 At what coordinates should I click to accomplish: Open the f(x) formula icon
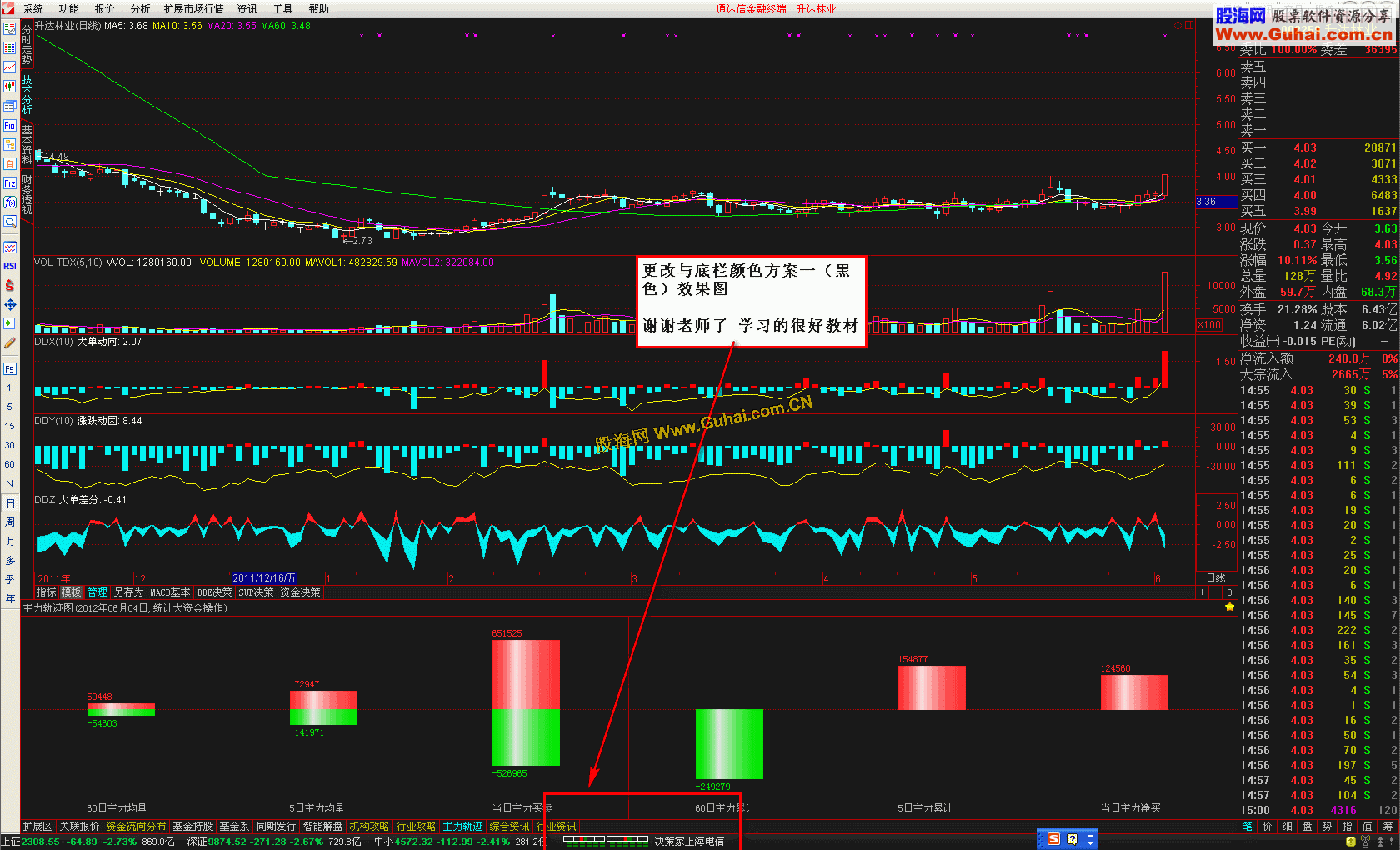tap(10, 202)
